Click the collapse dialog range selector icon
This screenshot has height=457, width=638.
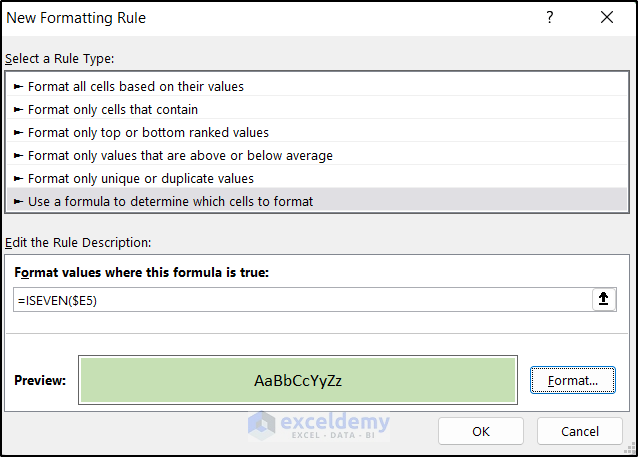point(604,300)
